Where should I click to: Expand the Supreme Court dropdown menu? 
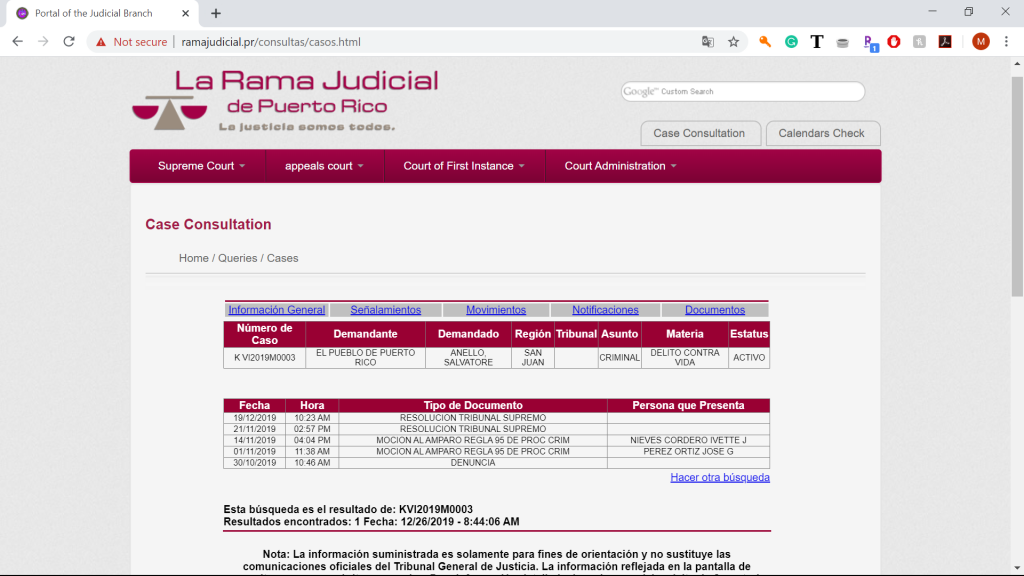pyautogui.click(x=201, y=166)
